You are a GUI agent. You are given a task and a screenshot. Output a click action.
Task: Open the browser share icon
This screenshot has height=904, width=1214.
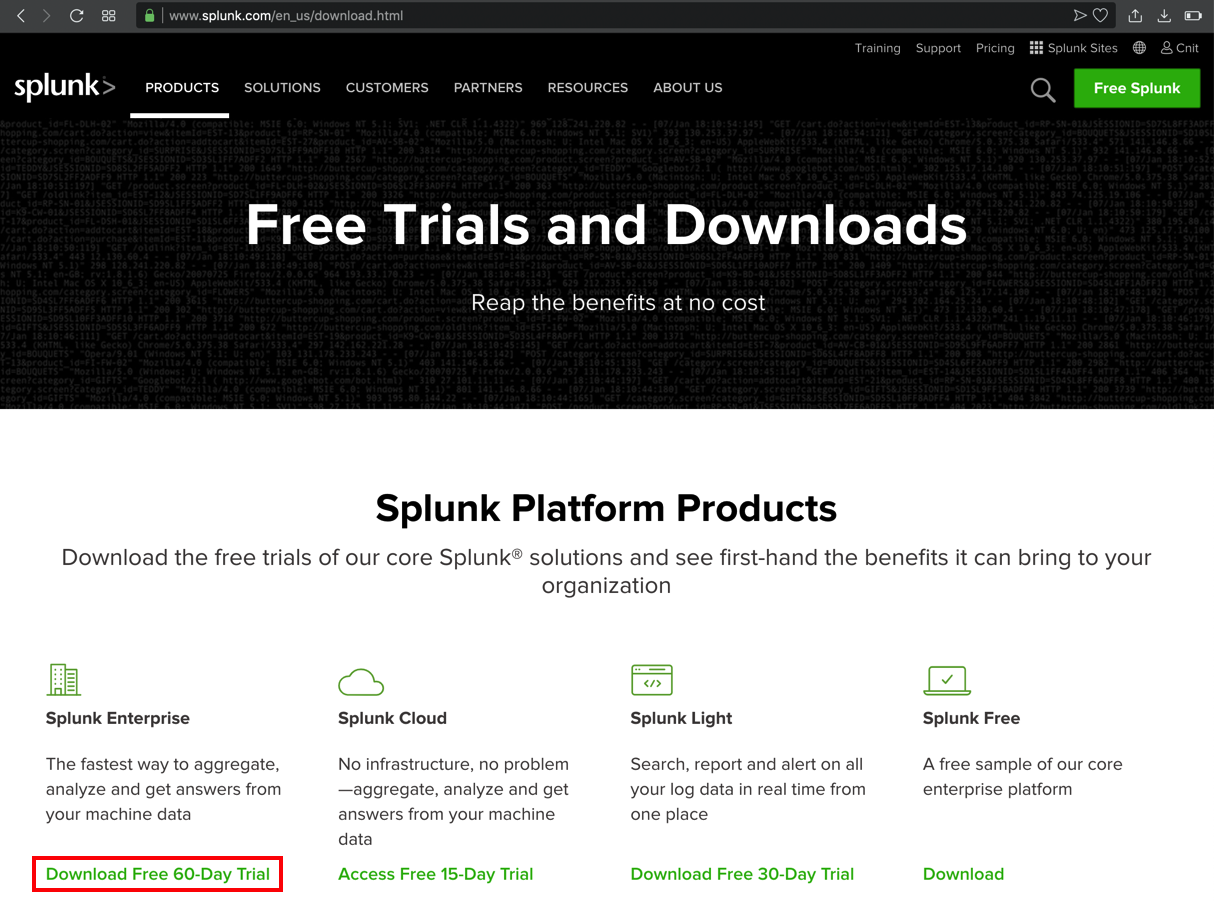tap(1135, 16)
